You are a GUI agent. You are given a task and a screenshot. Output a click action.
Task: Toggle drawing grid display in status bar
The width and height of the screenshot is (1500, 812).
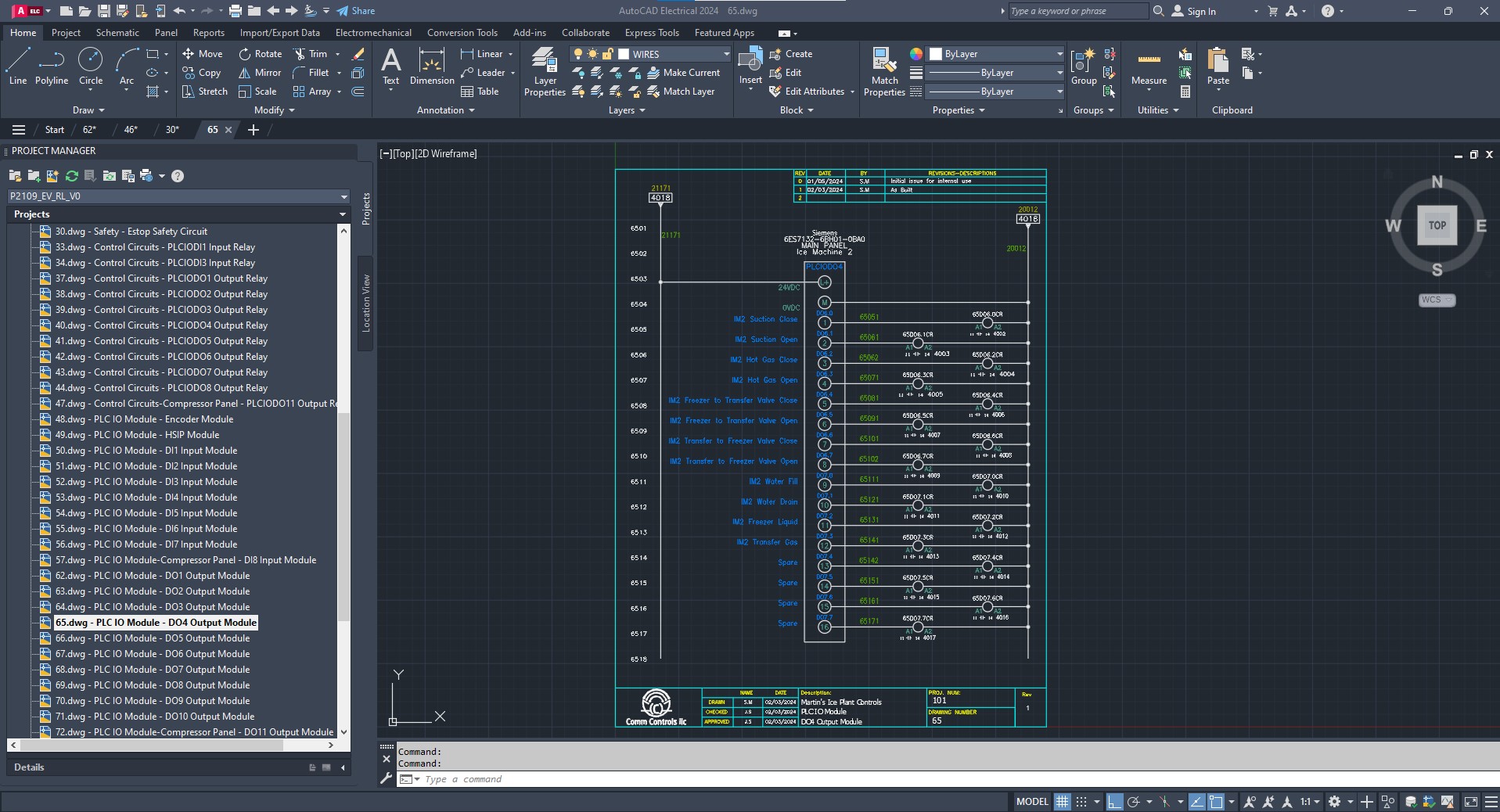1062,801
